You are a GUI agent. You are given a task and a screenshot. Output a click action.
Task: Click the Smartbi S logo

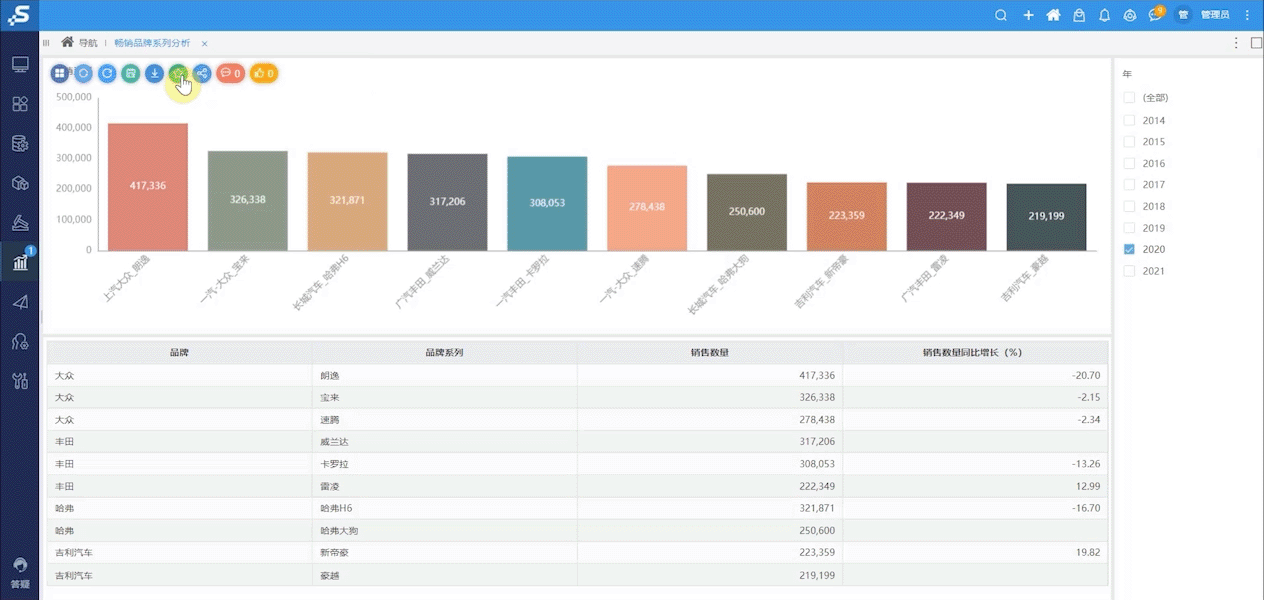tap(19, 15)
